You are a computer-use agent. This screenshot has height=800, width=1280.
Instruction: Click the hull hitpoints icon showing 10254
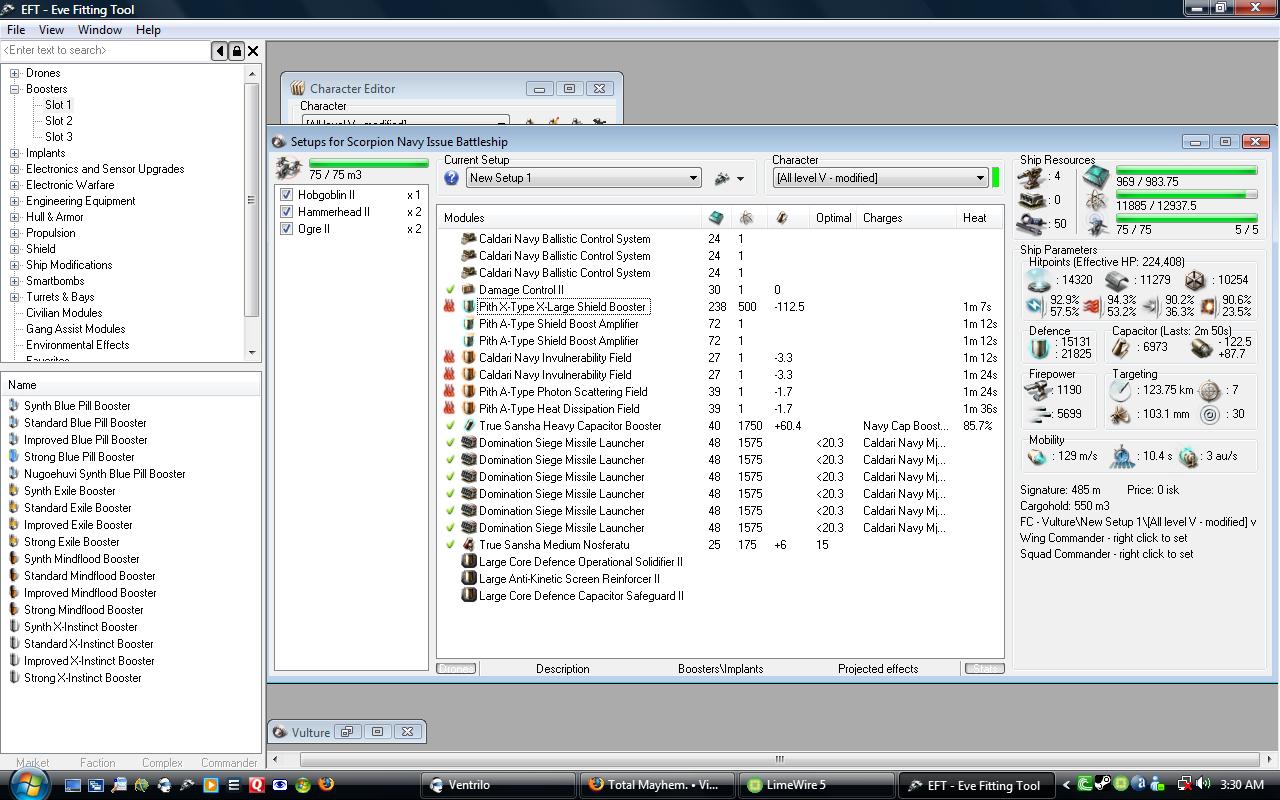point(1195,281)
